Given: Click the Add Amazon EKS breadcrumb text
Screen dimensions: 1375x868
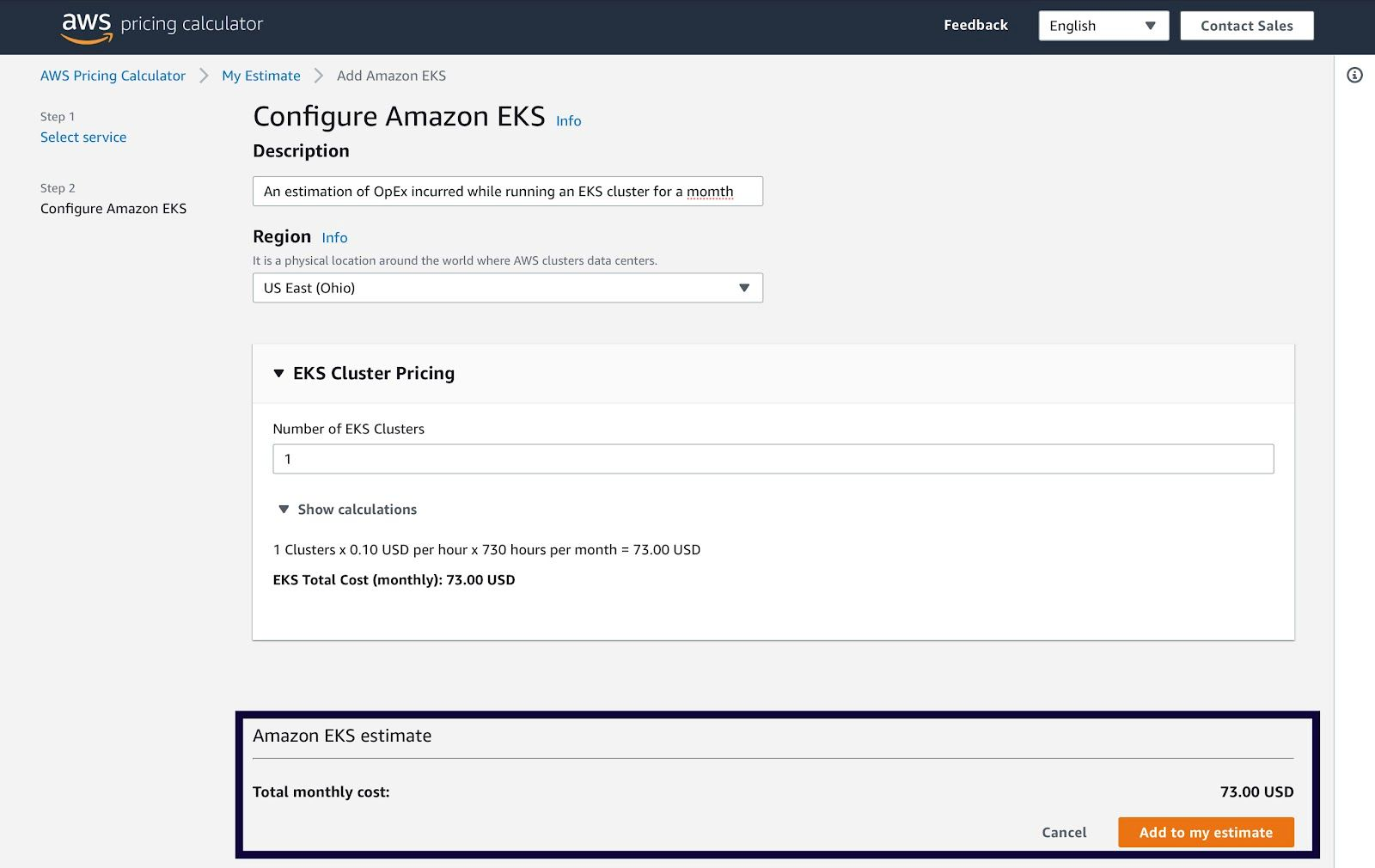Looking at the screenshot, I should pyautogui.click(x=391, y=76).
